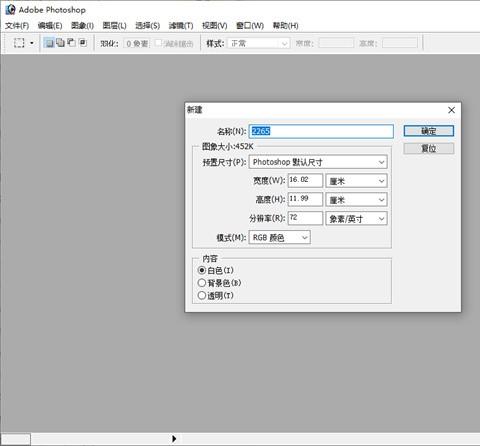Toggle the anti-alias (消除锯齿) checkbox
Screen dimensions: 480x446
pyautogui.click(x=159, y=43)
